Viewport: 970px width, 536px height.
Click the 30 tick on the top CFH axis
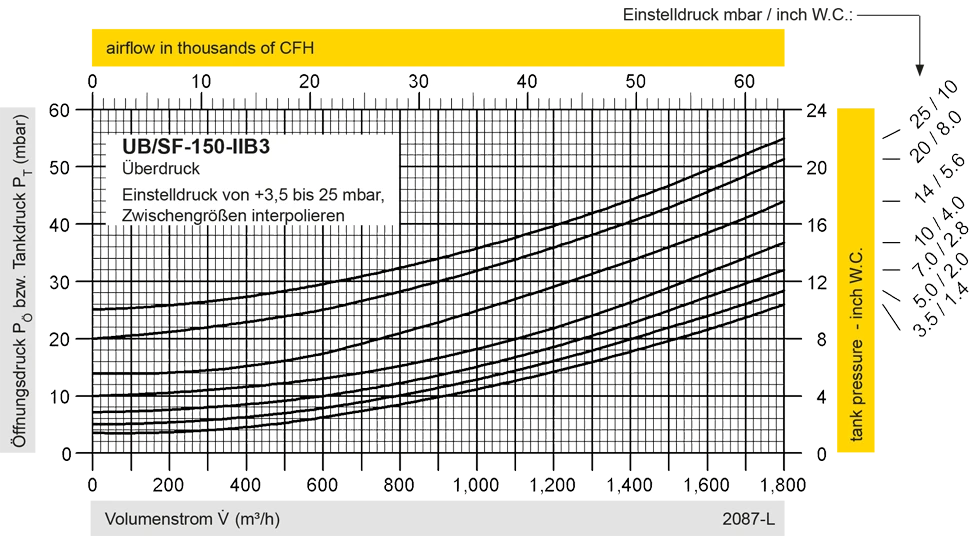(x=418, y=80)
